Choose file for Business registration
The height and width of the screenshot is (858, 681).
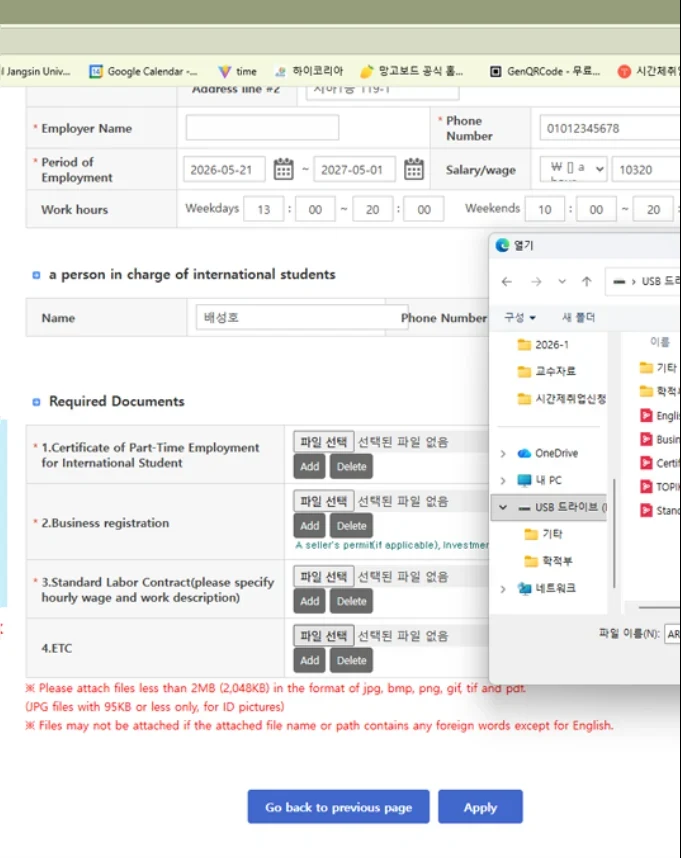[324, 501]
